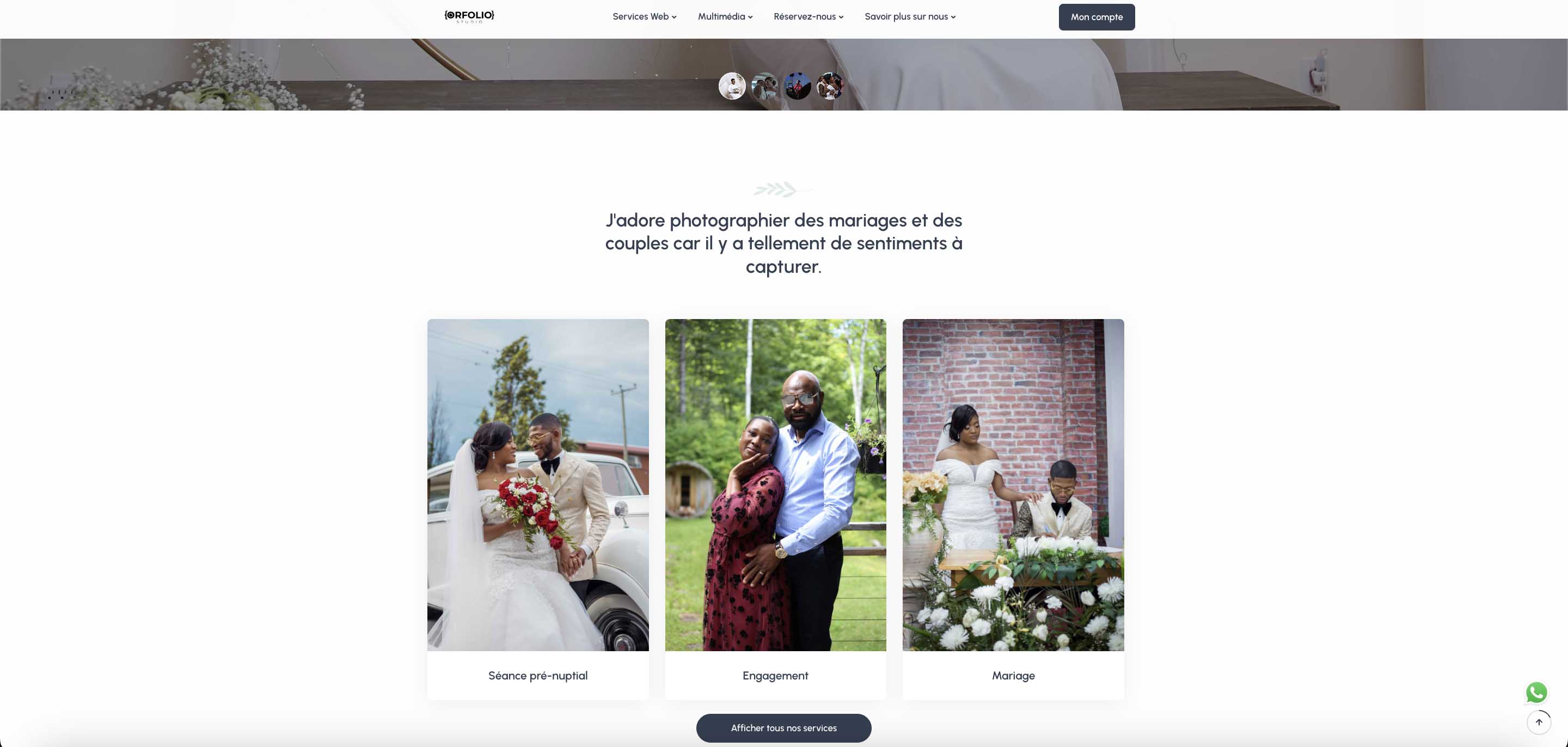
Task: Click leaf ornament above the heading
Action: (783, 189)
